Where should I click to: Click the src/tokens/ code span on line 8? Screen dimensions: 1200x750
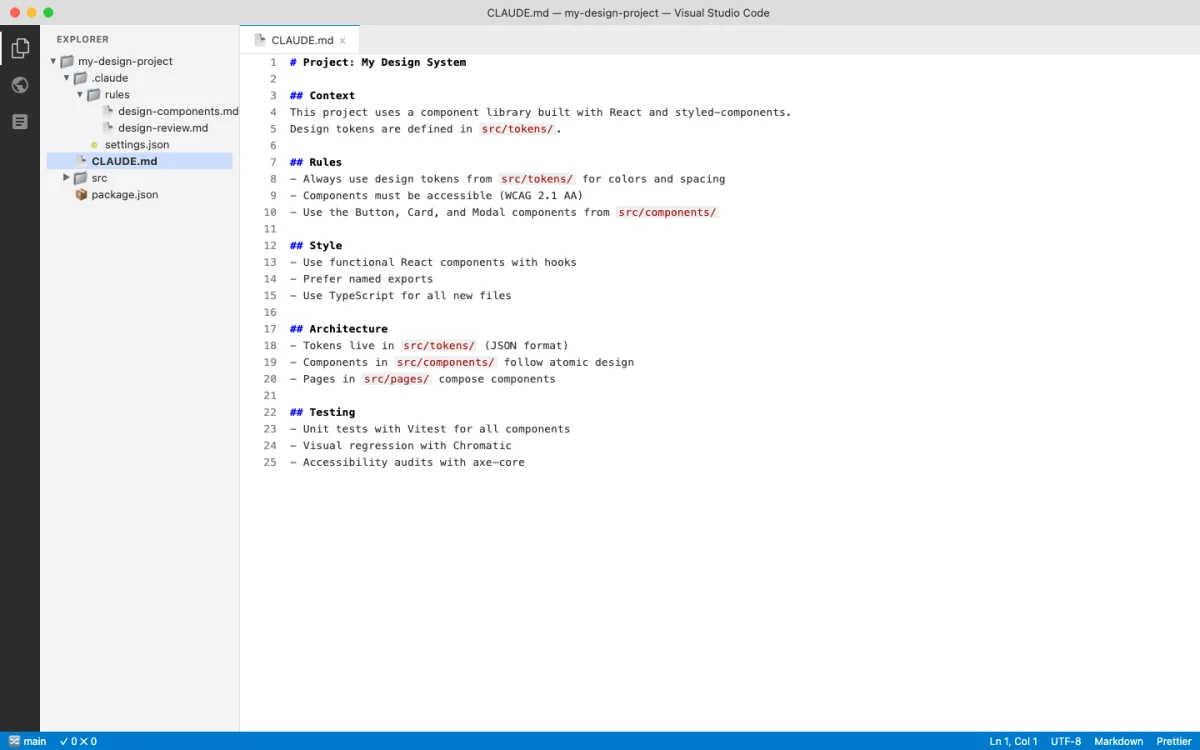[537, 179]
